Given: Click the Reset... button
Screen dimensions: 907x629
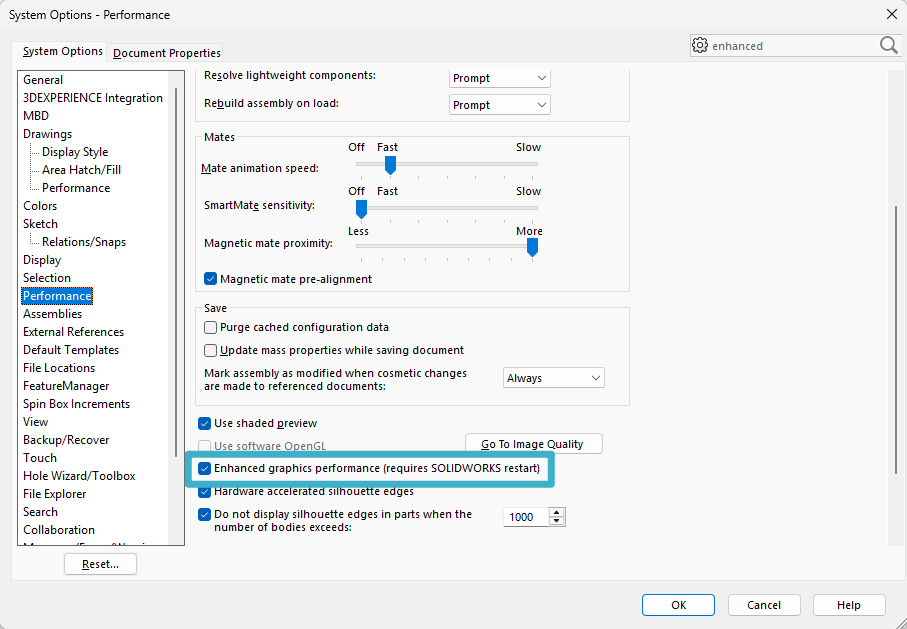Looking at the screenshot, I should click(100, 564).
